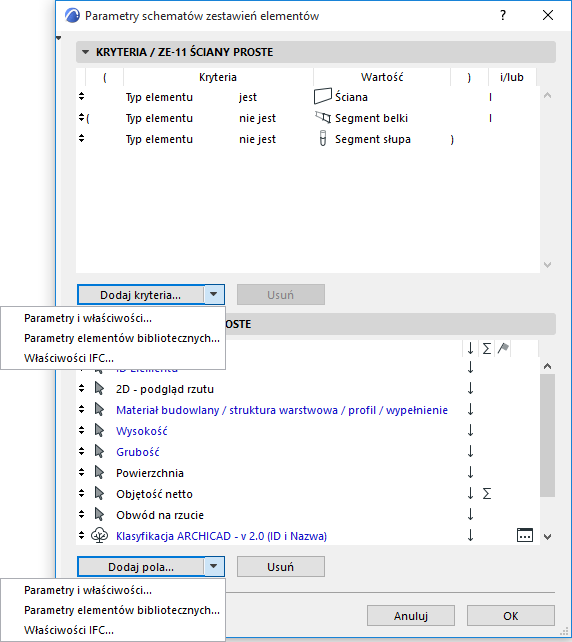Screen dimensions: 572x642
Task: Confirm with the OK button
Action: click(x=511, y=615)
